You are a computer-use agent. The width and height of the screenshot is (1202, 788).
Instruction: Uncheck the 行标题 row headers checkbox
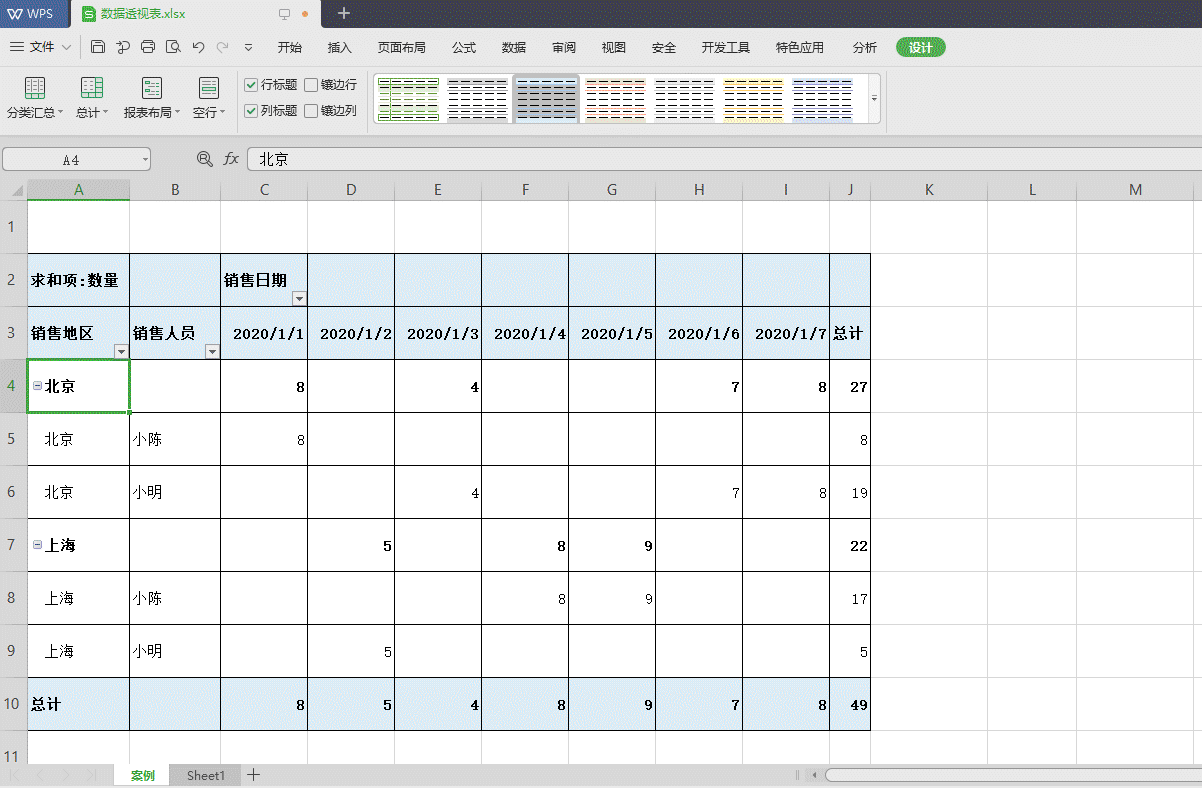coord(249,85)
